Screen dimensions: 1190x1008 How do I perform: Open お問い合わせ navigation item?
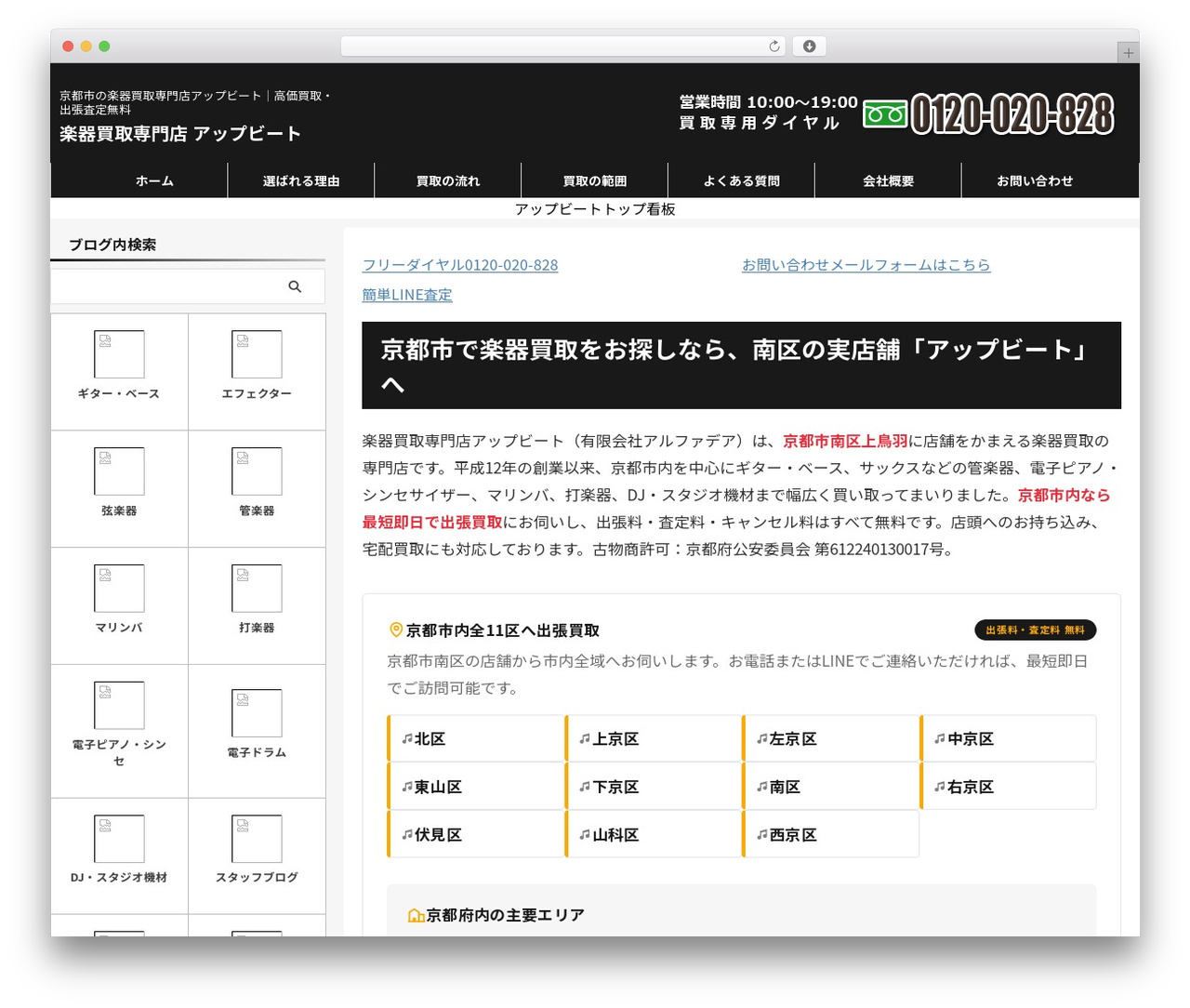(1035, 180)
